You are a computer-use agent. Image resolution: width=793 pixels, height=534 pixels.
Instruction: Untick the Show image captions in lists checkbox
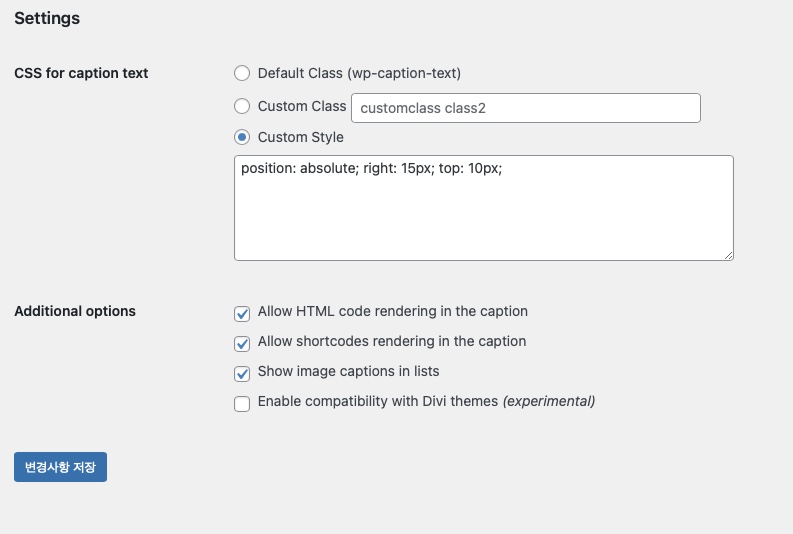[x=242, y=374]
